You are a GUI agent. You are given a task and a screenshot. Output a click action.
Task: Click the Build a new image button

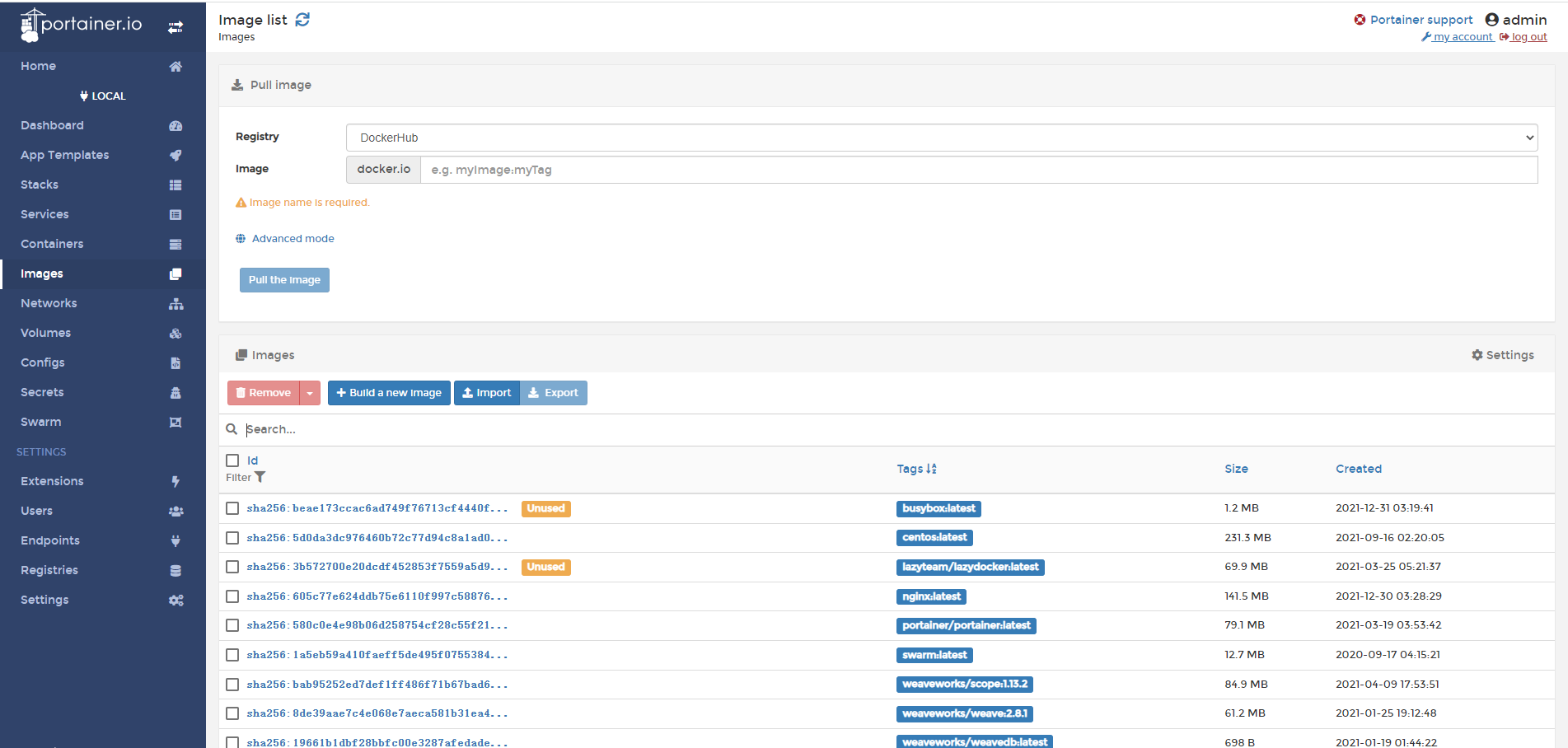click(389, 393)
